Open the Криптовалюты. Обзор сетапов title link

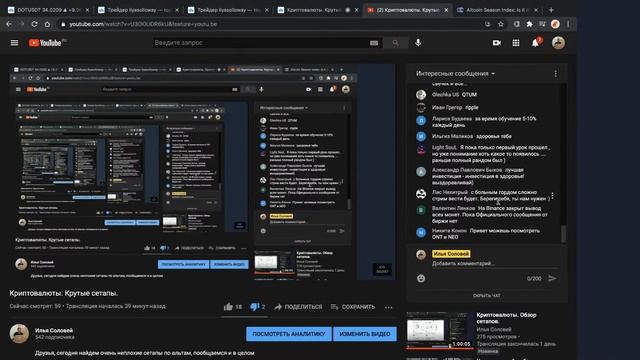(507, 318)
